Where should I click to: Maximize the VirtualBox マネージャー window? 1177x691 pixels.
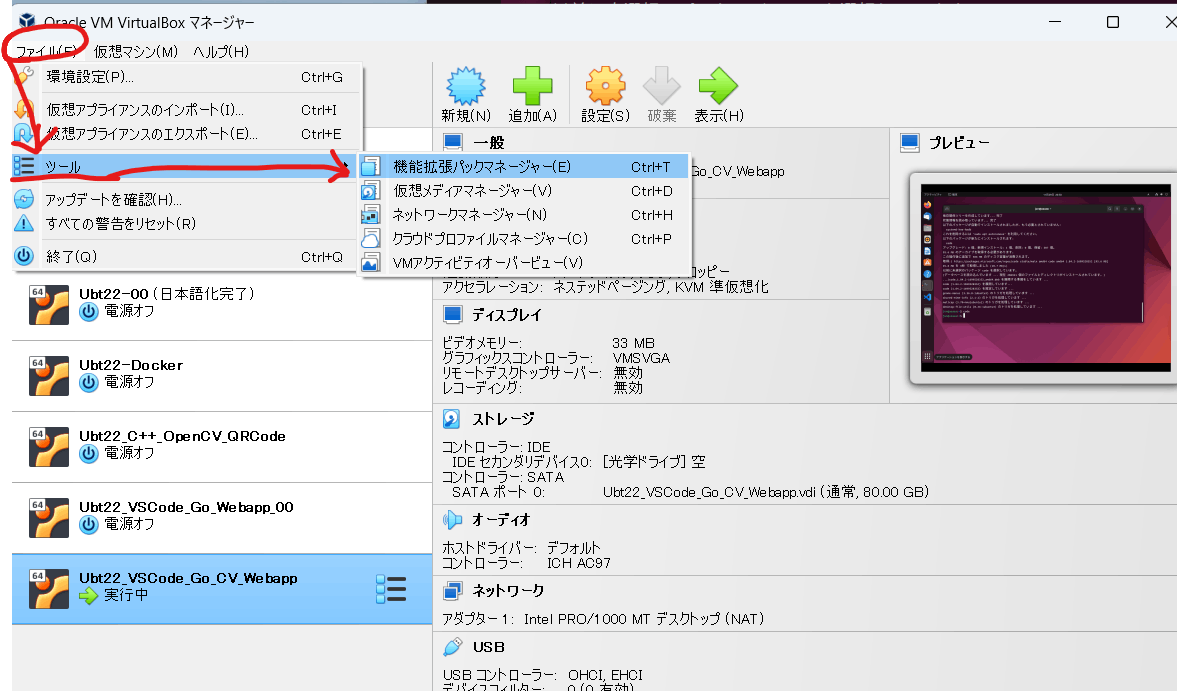point(1113,22)
